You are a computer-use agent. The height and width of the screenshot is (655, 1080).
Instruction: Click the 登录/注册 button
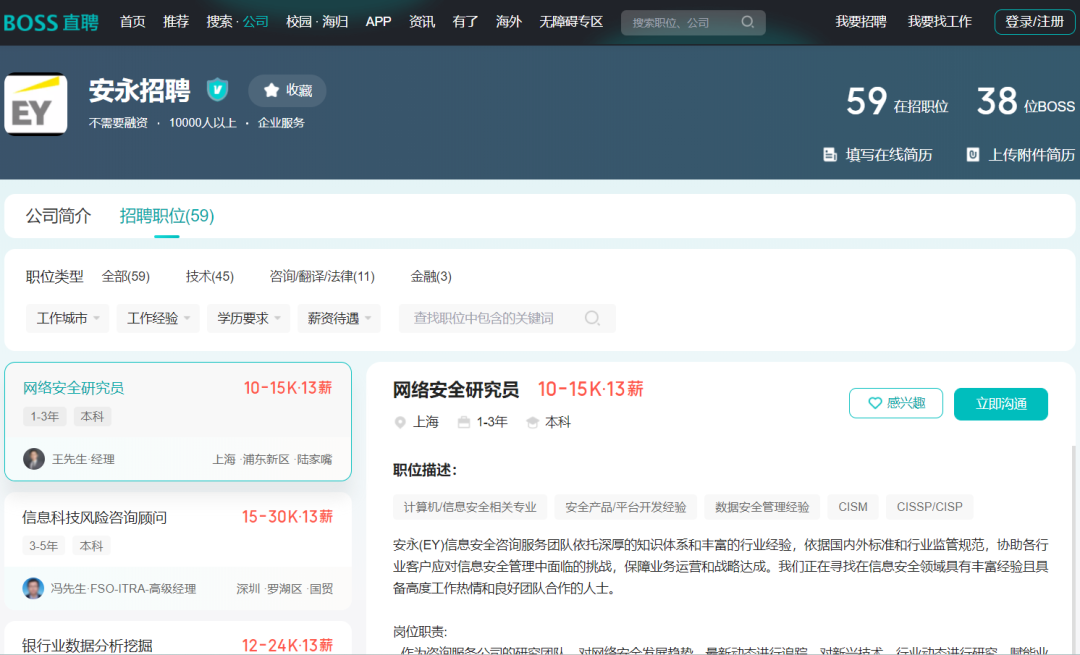pos(1035,22)
